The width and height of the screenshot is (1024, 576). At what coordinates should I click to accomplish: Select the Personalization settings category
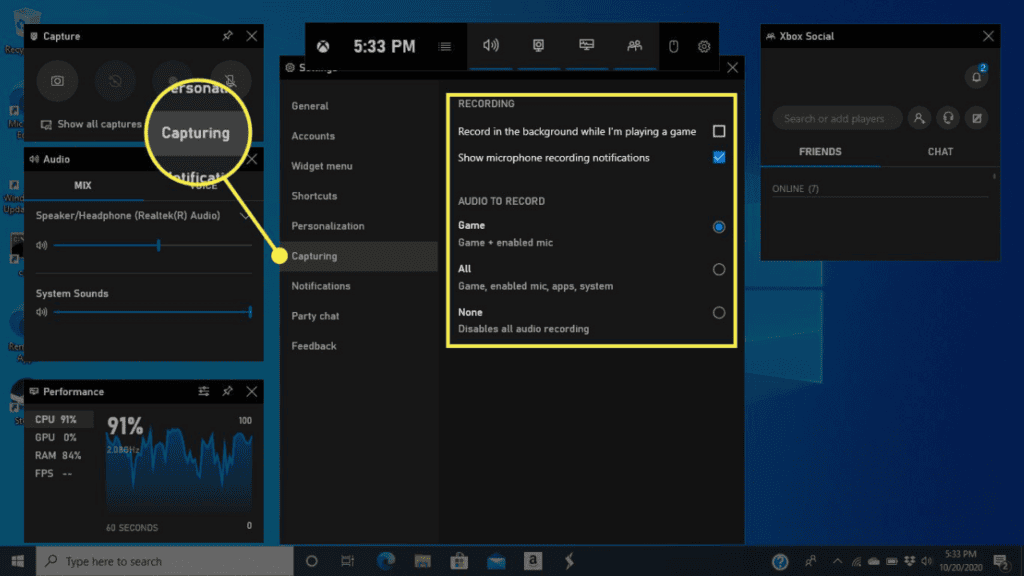pyautogui.click(x=330, y=226)
